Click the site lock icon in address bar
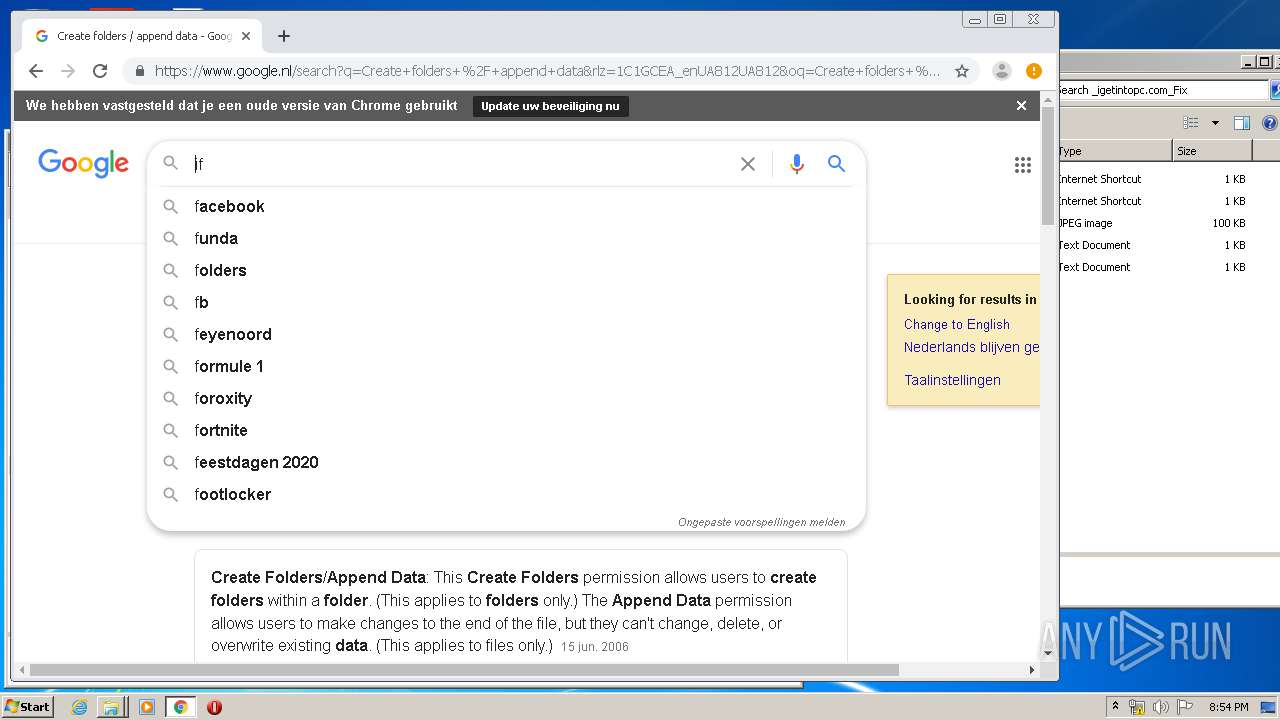Viewport: 1280px width, 720px height. 139,71
